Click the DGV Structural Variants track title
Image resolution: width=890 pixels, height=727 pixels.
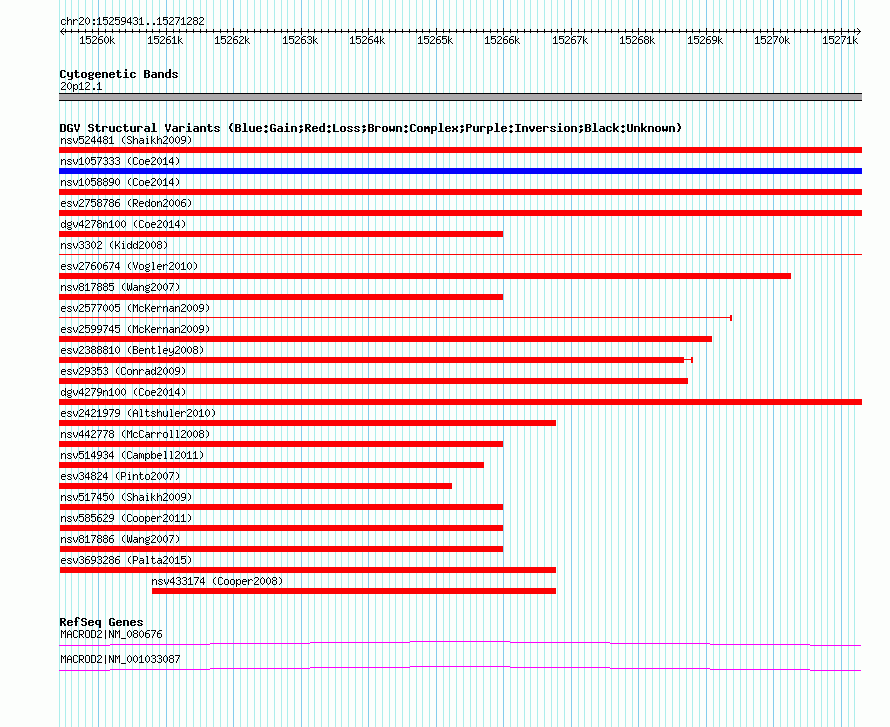click(x=370, y=128)
